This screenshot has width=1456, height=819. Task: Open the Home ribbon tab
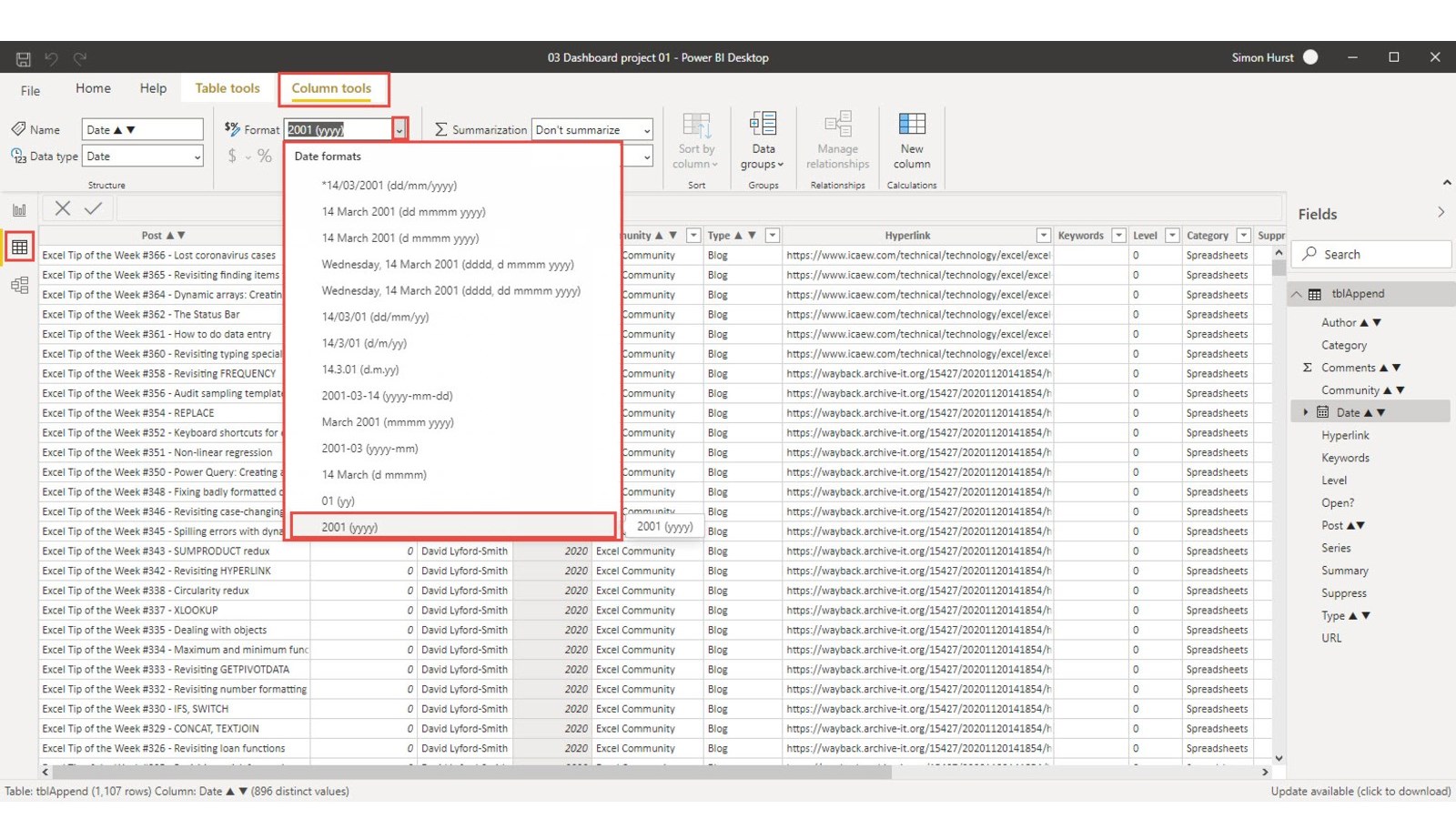(x=93, y=88)
